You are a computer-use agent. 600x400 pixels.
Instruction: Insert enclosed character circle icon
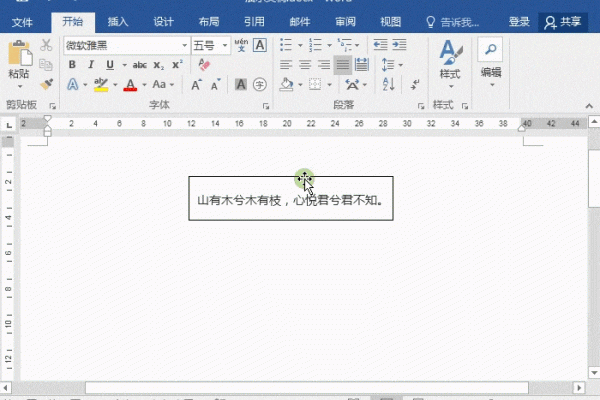[260, 85]
